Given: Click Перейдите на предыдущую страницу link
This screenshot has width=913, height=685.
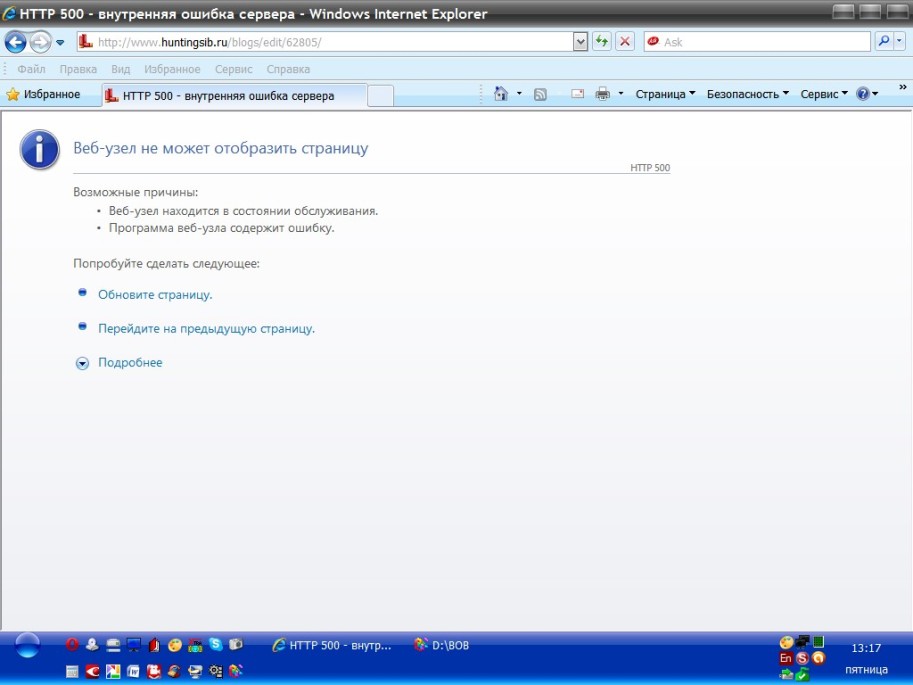Looking at the screenshot, I should pos(206,328).
